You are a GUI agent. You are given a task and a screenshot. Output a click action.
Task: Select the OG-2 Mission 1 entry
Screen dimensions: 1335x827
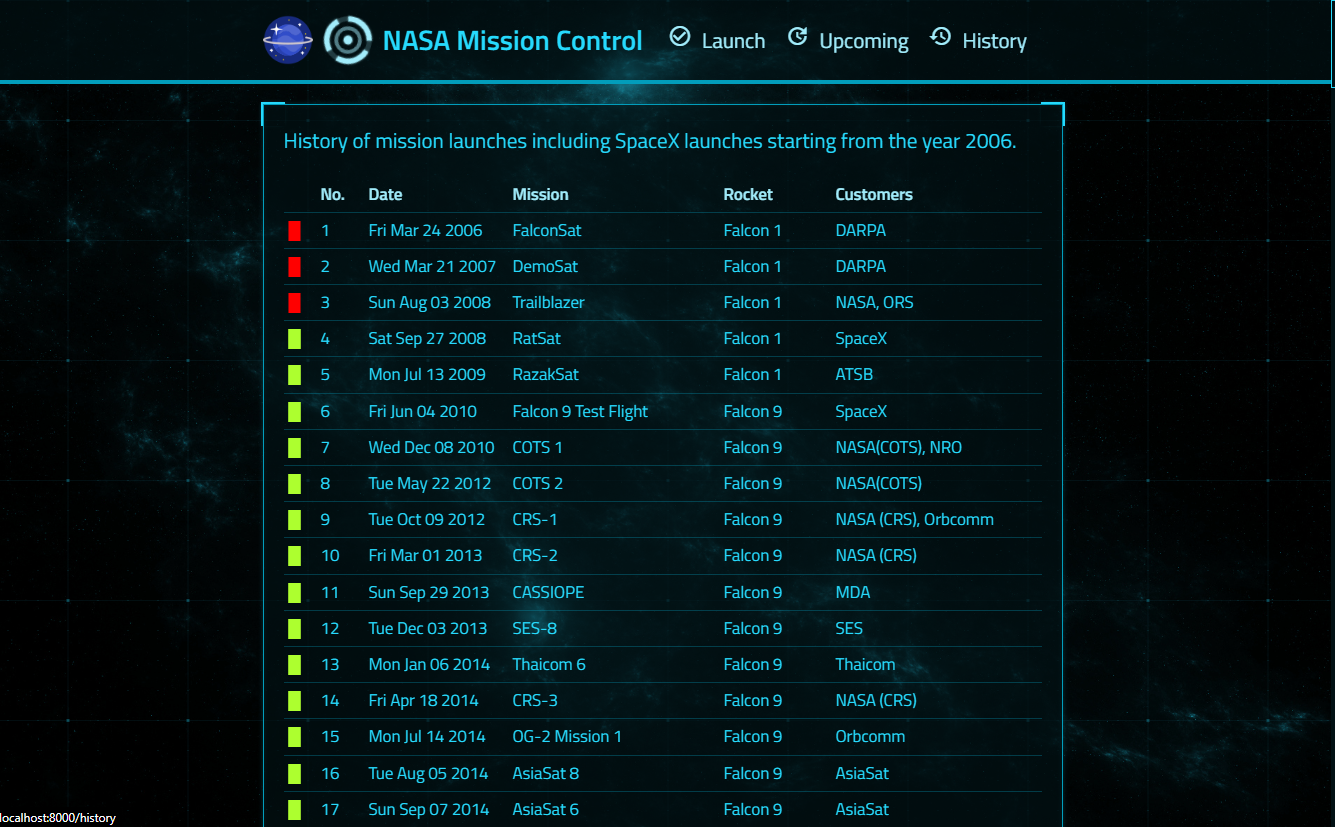[567, 736]
